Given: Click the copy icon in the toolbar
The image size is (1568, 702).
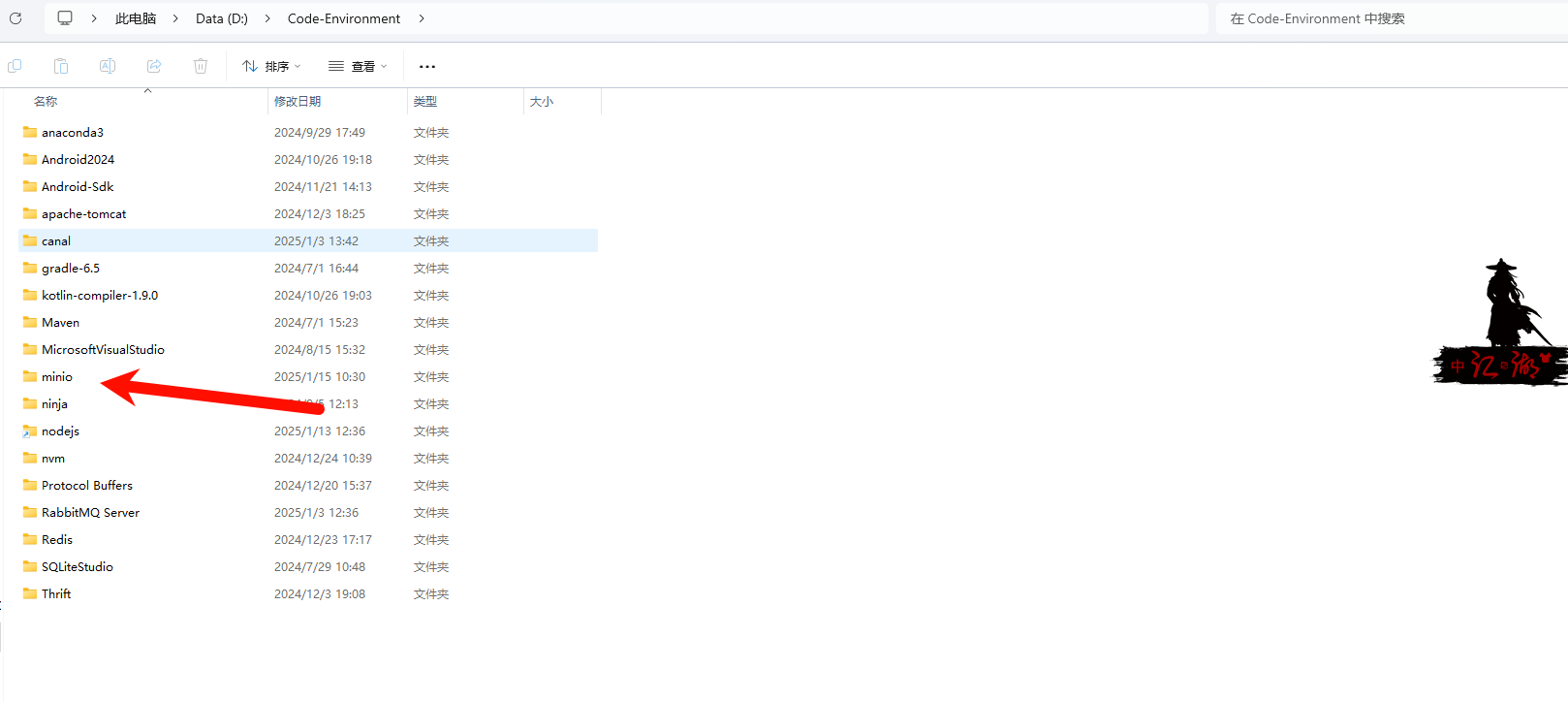Looking at the screenshot, I should pos(15,66).
